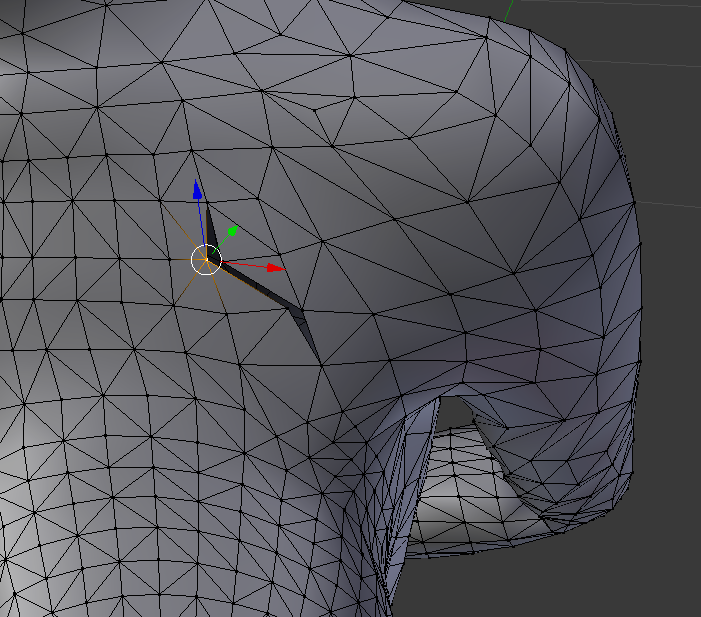Click the blue Z-axis arrow of the manipulator
The image size is (701, 617).
pos(197,190)
